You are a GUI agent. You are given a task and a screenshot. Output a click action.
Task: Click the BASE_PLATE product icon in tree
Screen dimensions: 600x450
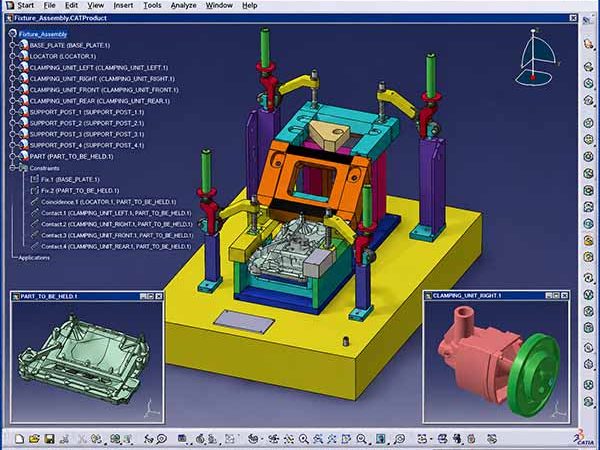click(x=24, y=45)
